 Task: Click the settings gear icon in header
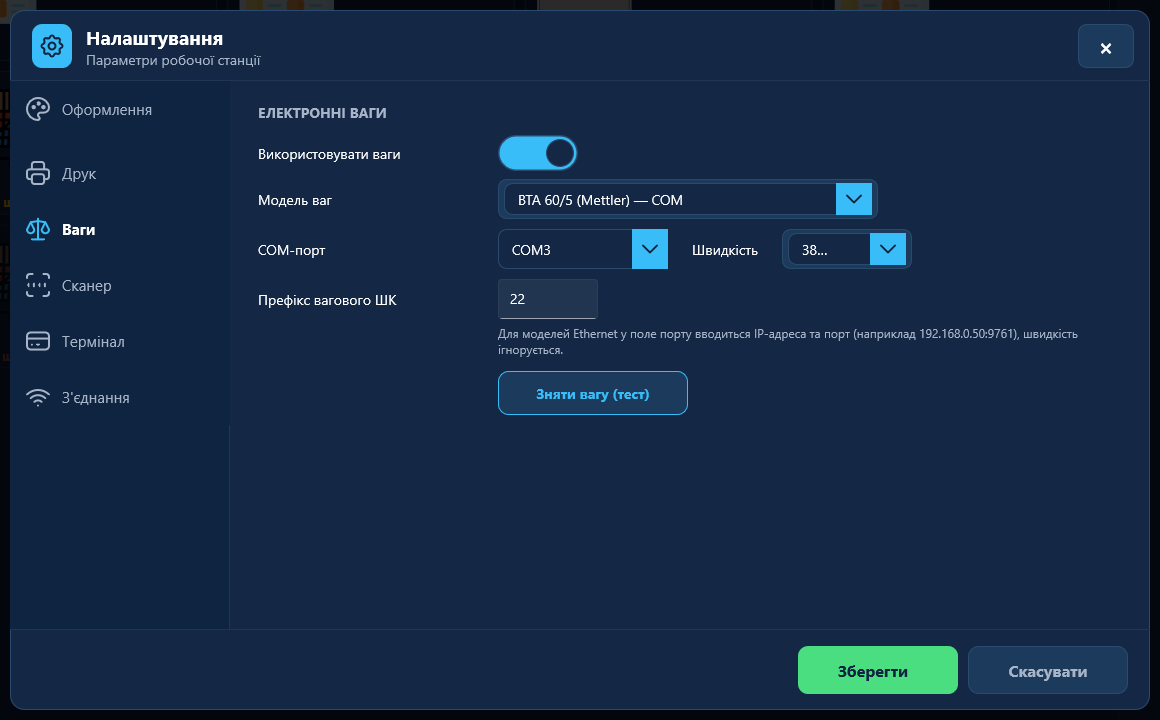(x=52, y=47)
